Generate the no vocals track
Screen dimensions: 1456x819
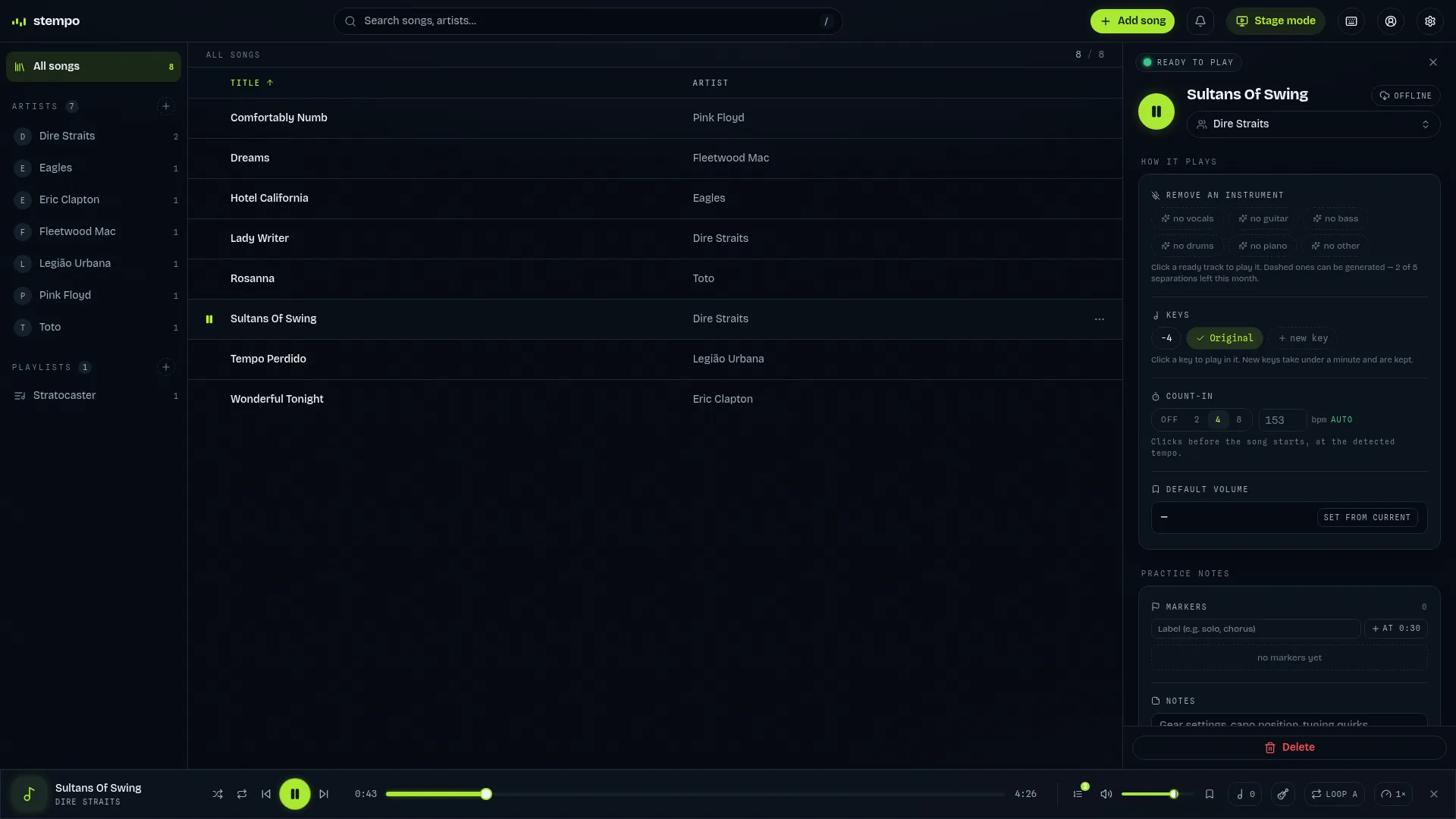coord(1188,218)
